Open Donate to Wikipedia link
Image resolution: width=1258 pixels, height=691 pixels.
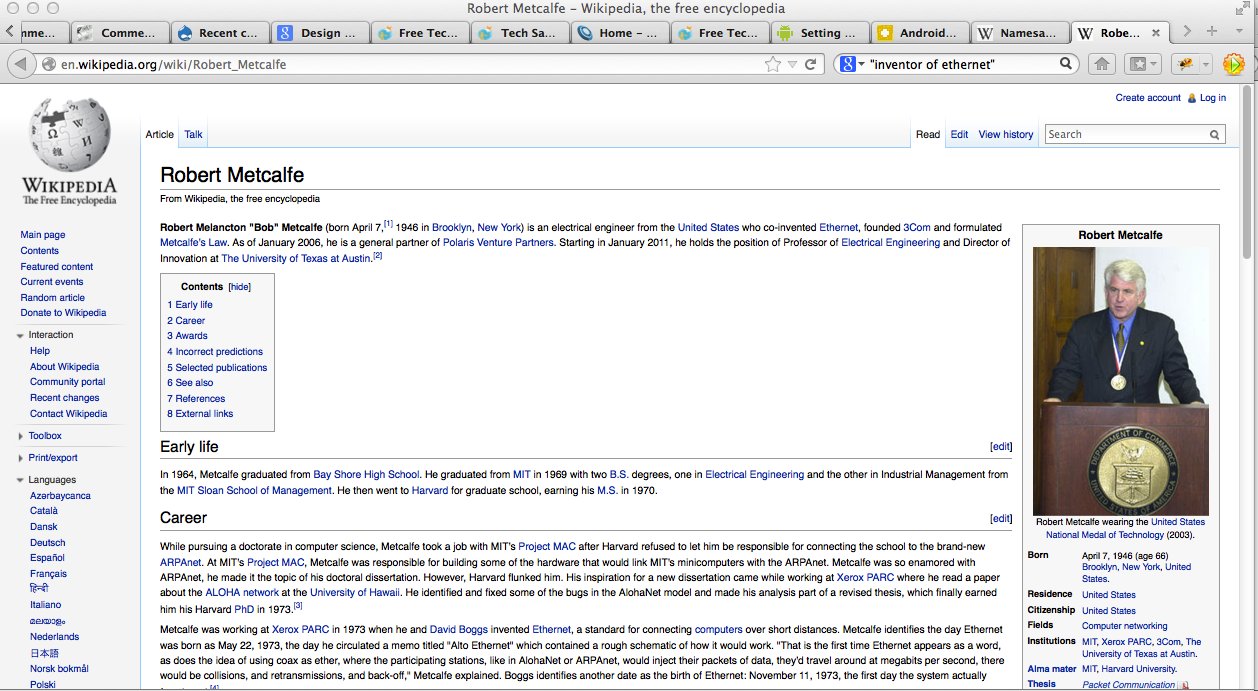click(63, 313)
